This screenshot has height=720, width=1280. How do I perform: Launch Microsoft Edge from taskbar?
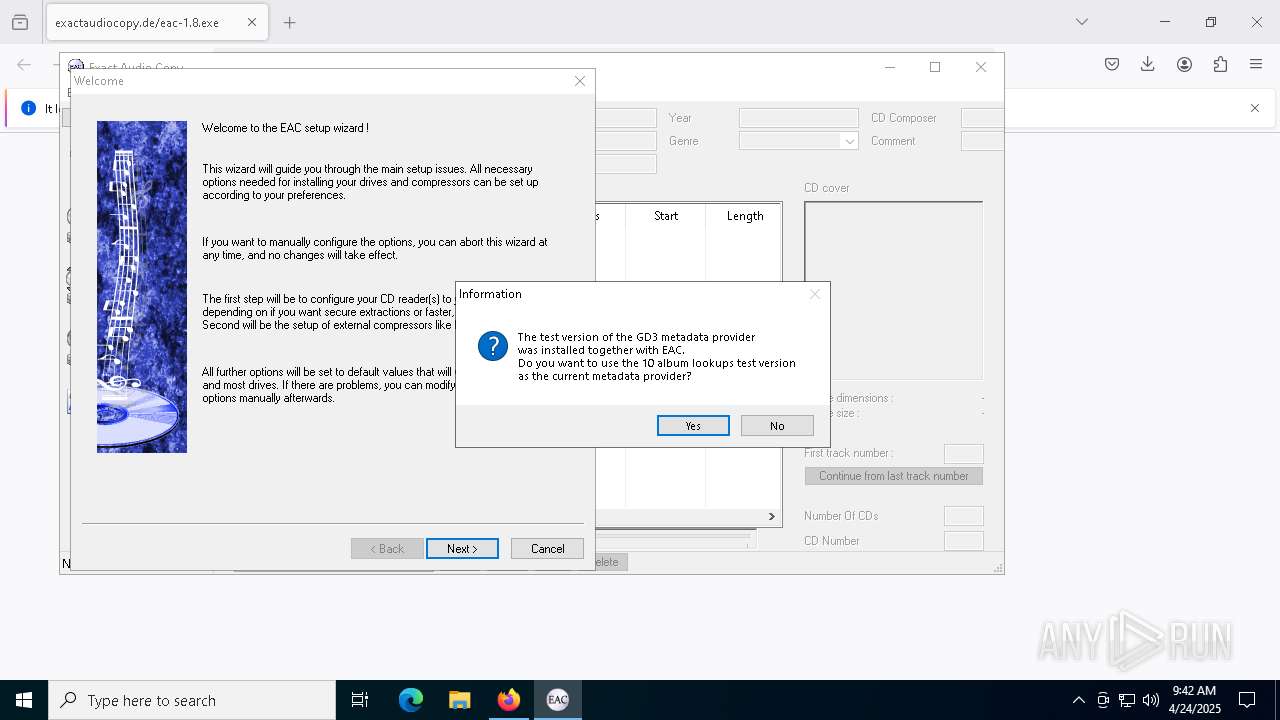[411, 700]
